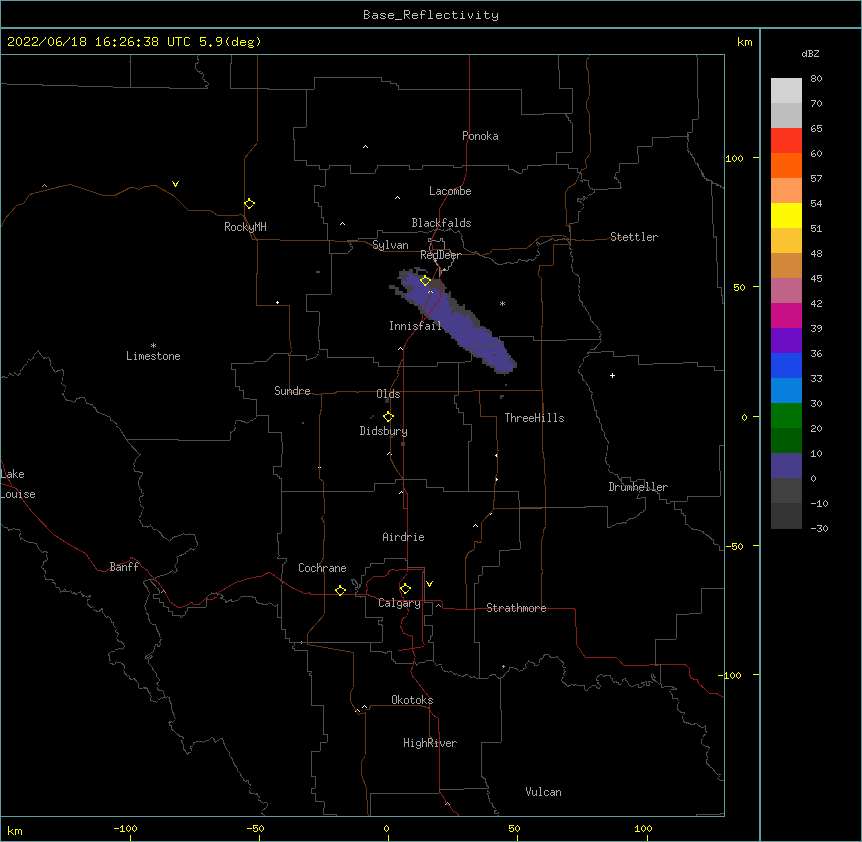Click the Airdrie label
Viewport: 862px width, 842px height.
[x=403, y=537]
